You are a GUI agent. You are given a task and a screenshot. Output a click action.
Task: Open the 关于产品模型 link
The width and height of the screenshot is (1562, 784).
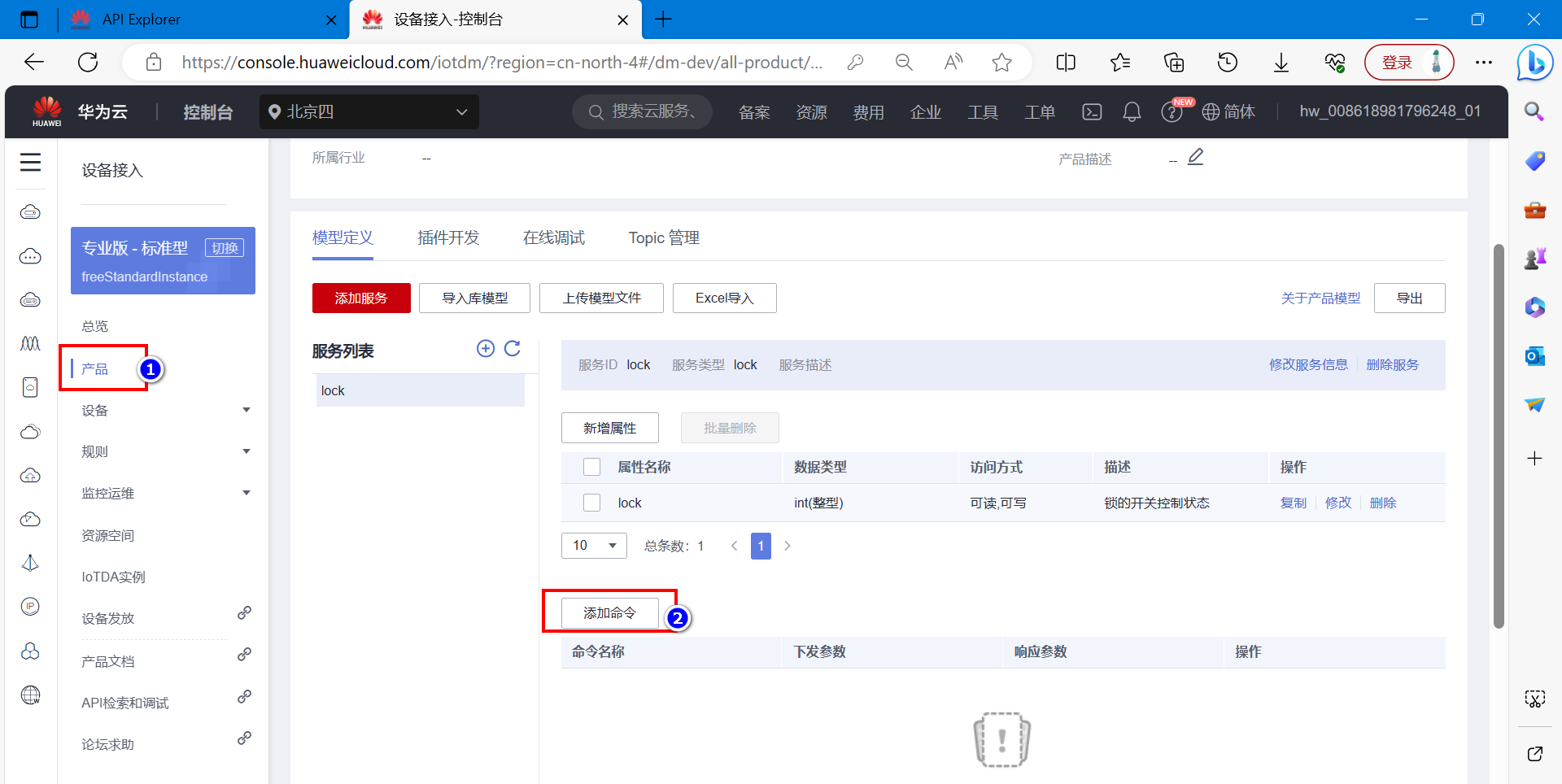pyautogui.click(x=1320, y=298)
